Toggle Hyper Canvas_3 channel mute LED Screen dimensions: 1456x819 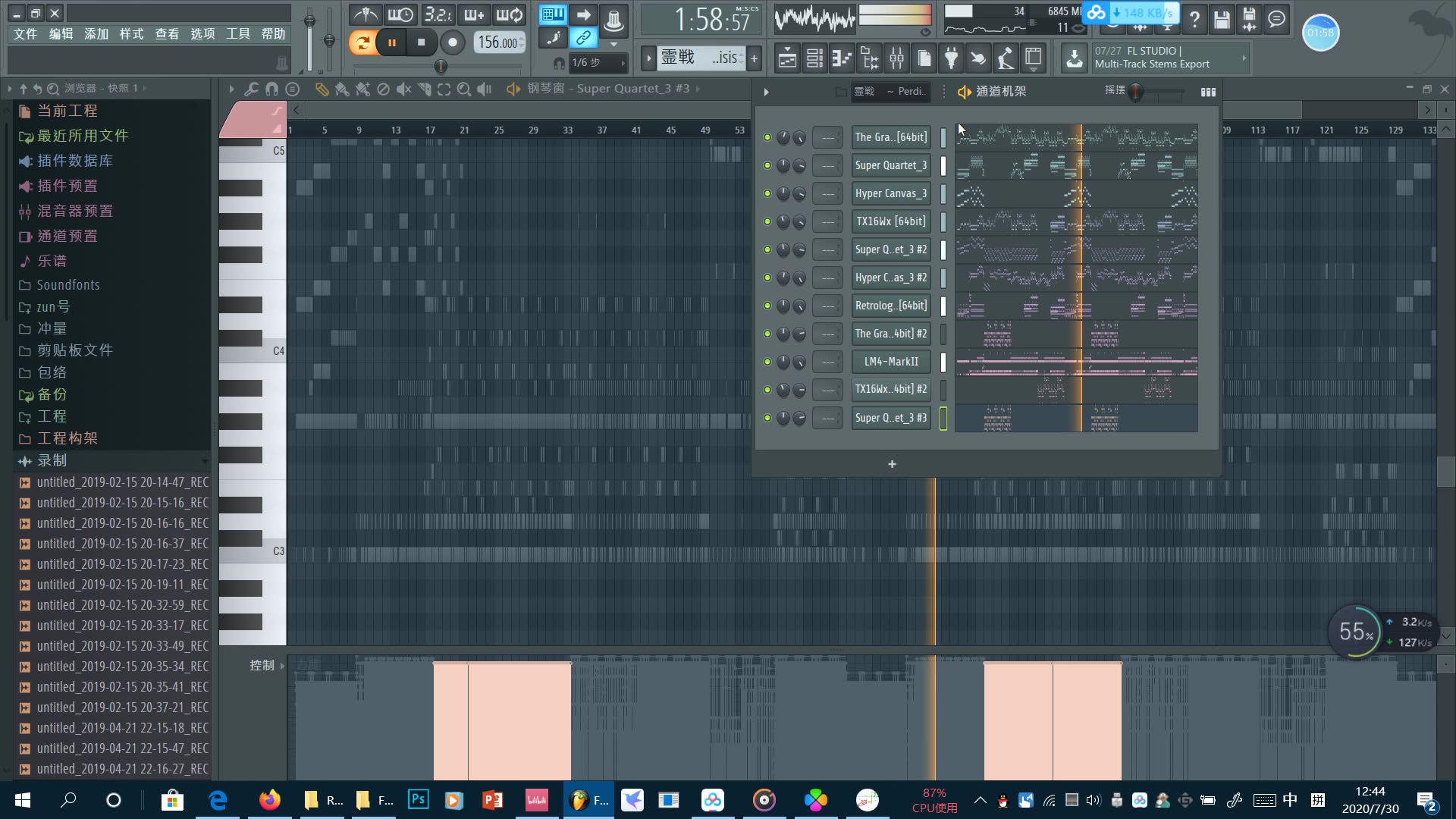[767, 193]
